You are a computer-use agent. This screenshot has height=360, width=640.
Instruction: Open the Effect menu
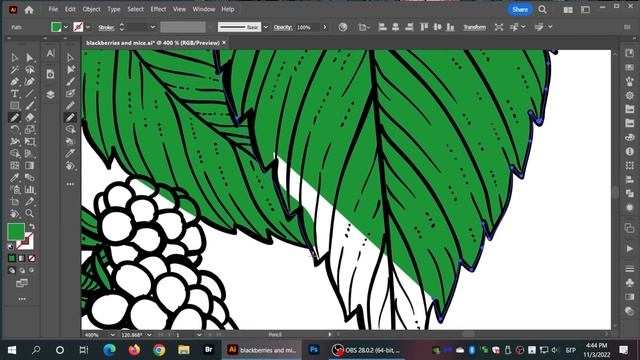pyautogui.click(x=158, y=9)
